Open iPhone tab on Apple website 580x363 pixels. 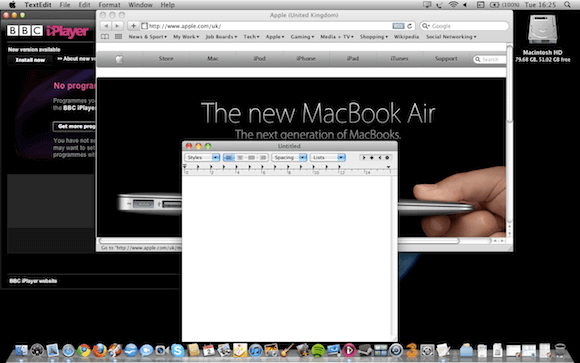point(306,58)
